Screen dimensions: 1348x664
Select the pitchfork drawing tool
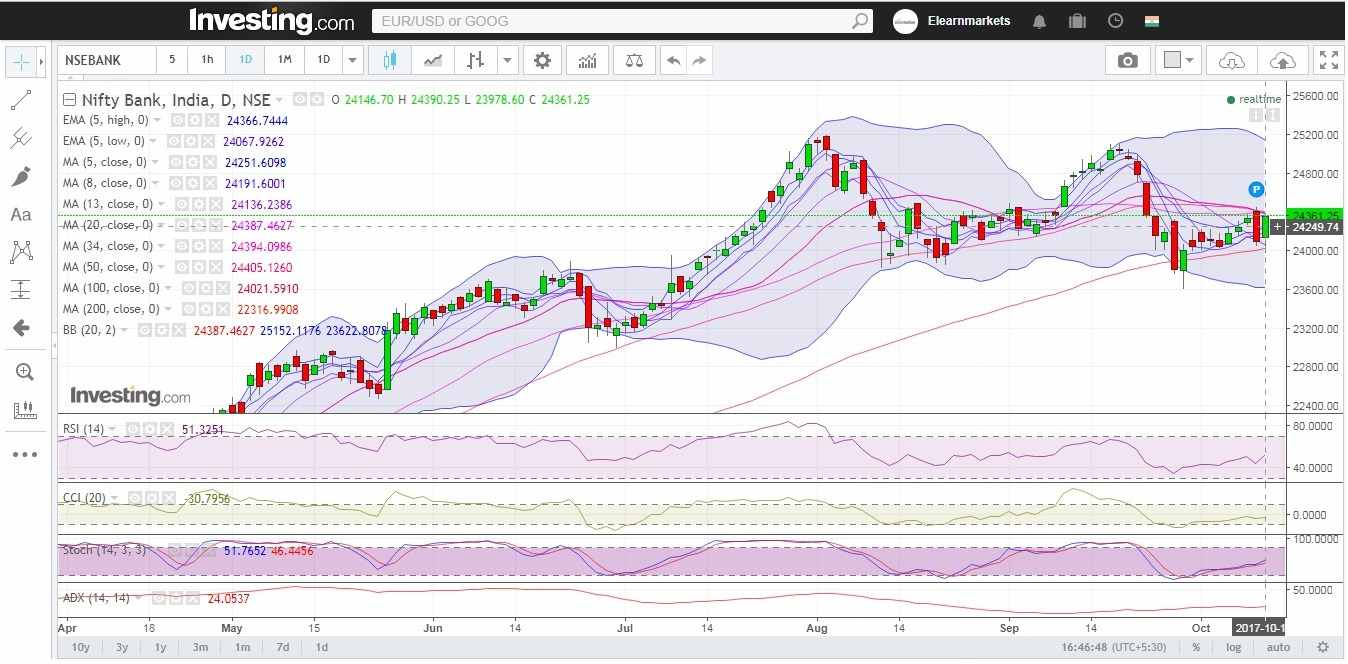(21, 138)
